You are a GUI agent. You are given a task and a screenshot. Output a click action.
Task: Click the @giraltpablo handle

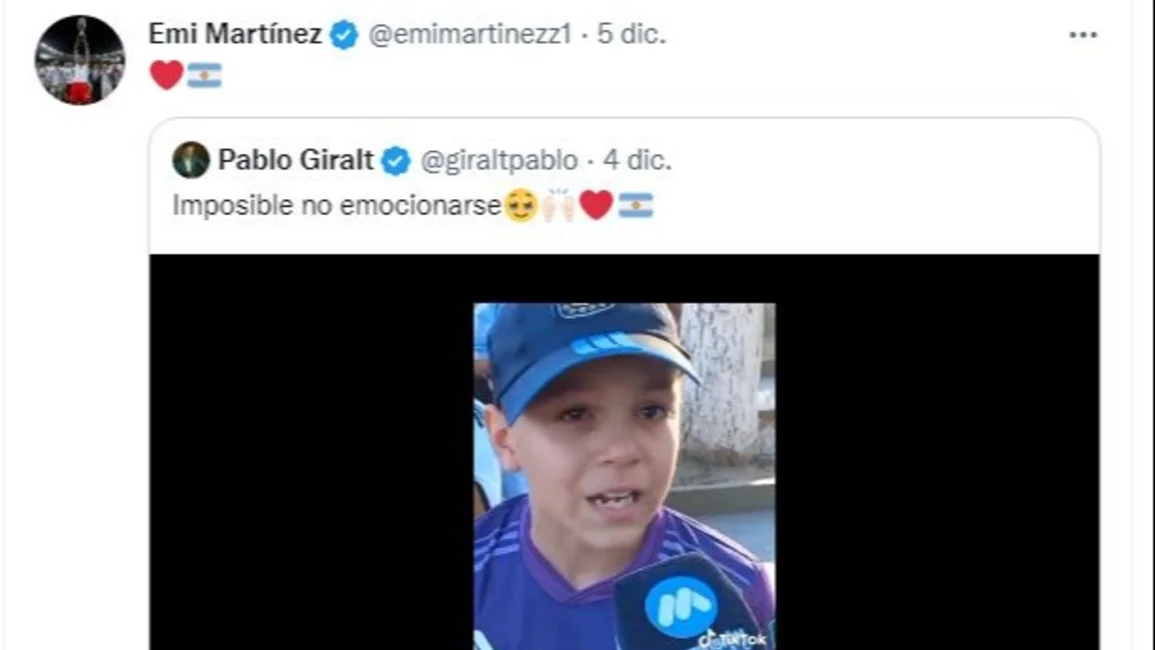point(499,160)
